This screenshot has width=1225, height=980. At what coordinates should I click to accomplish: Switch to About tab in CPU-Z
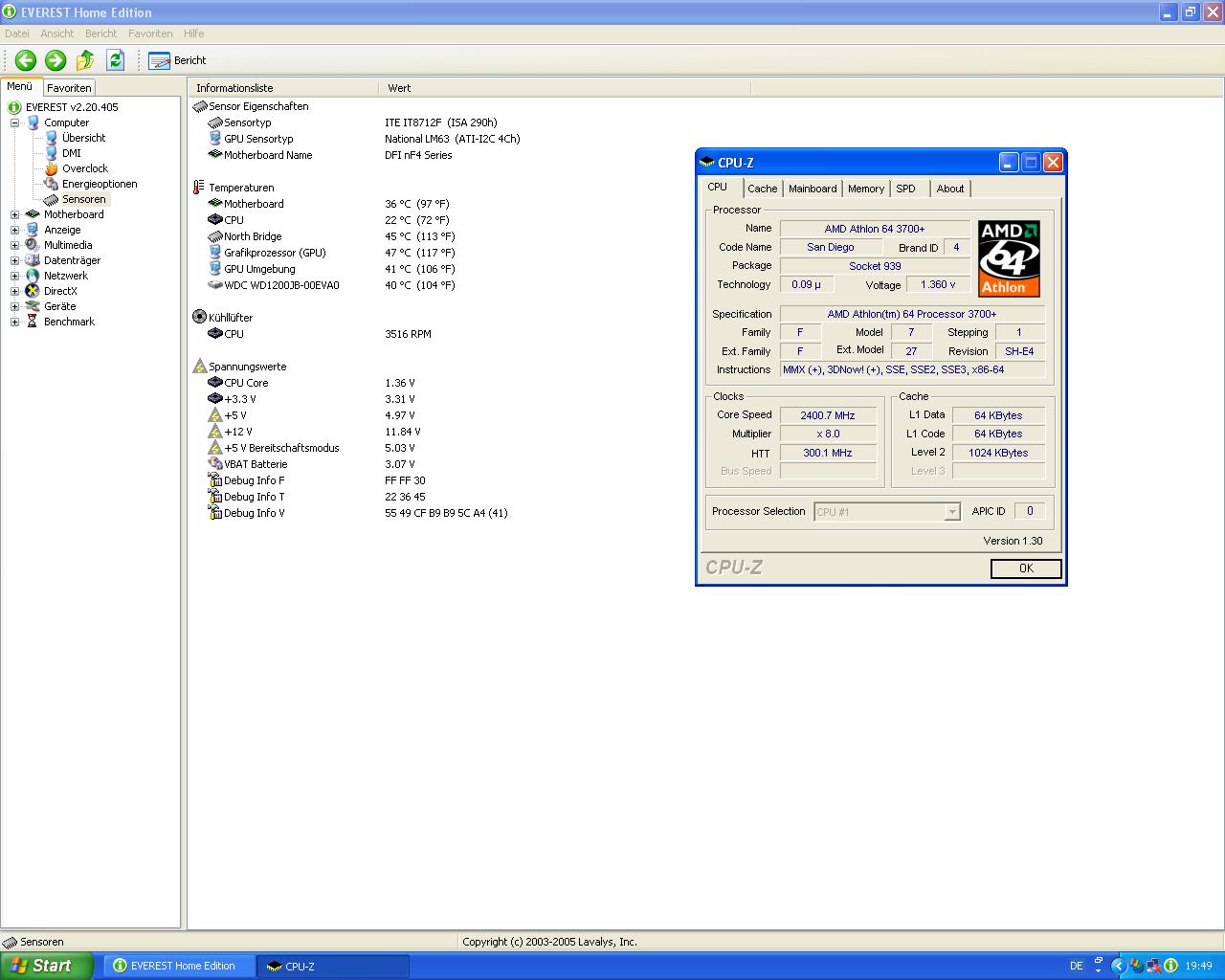tap(950, 189)
